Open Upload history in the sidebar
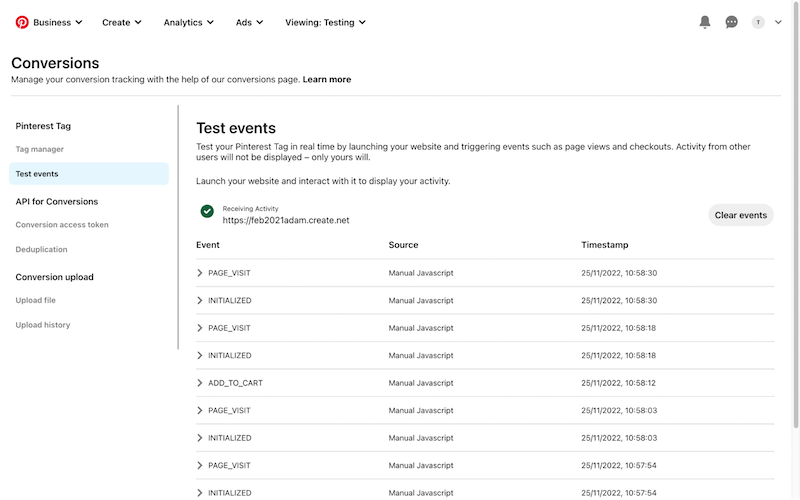The height and width of the screenshot is (500, 800). (42, 325)
